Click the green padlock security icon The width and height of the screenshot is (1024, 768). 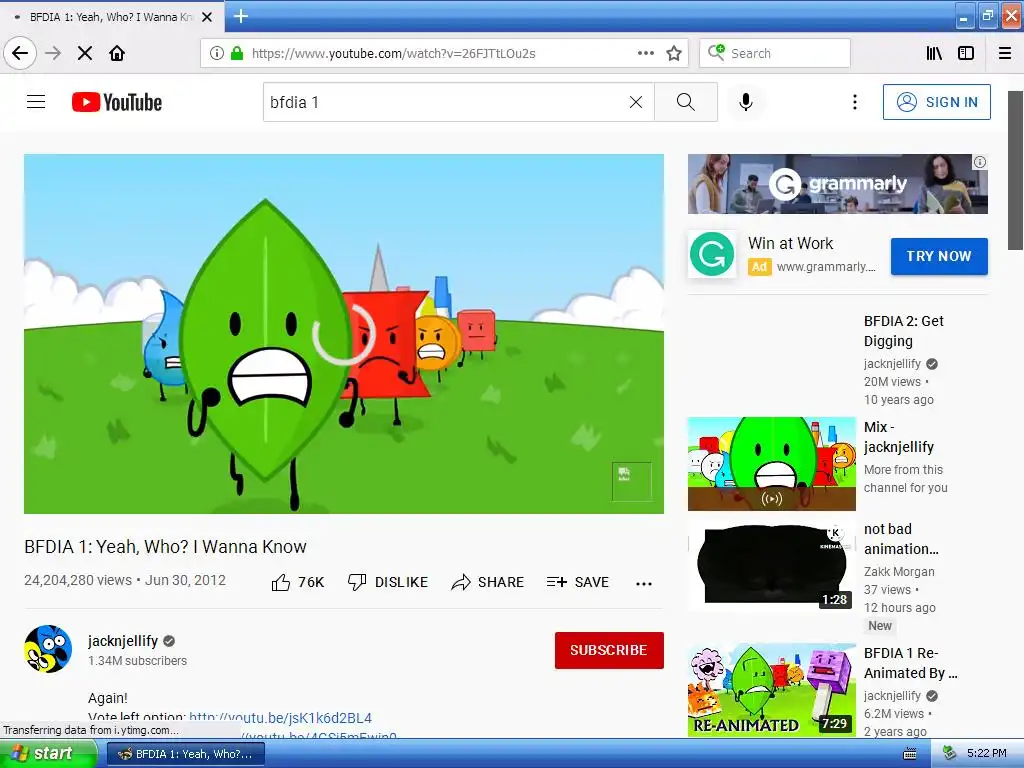pyautogui.click(x=237, y=53)
